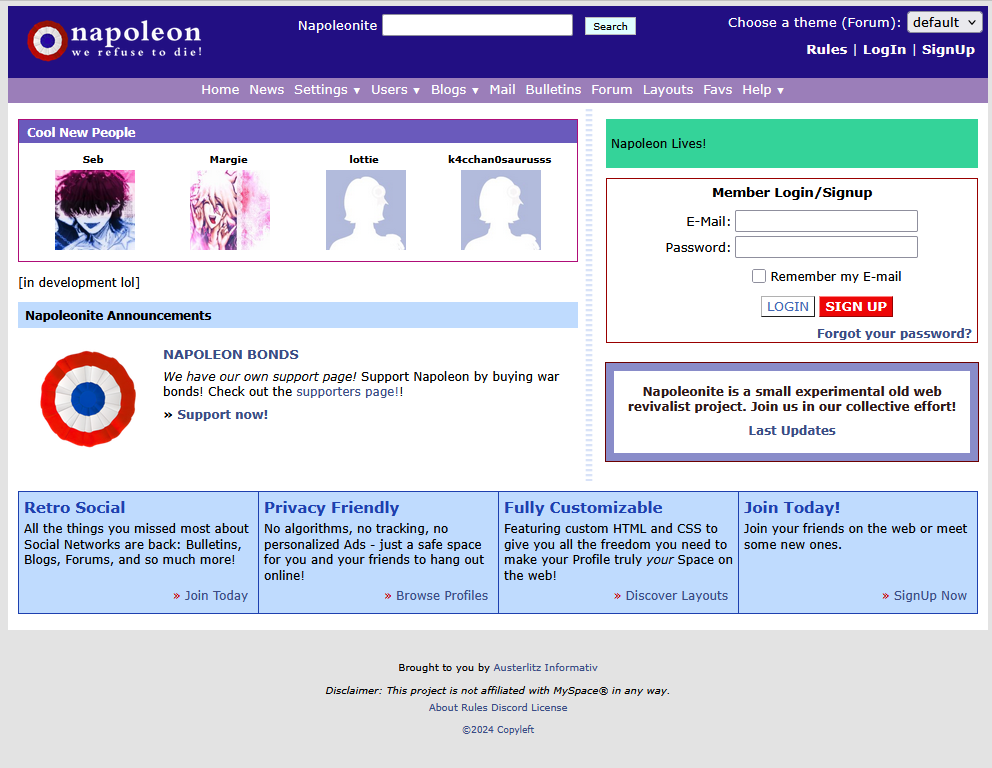Click the large Napoleon Bonds cockade image
The height and width of the screenshot is (768, 992).
click(x=88, y=399)
